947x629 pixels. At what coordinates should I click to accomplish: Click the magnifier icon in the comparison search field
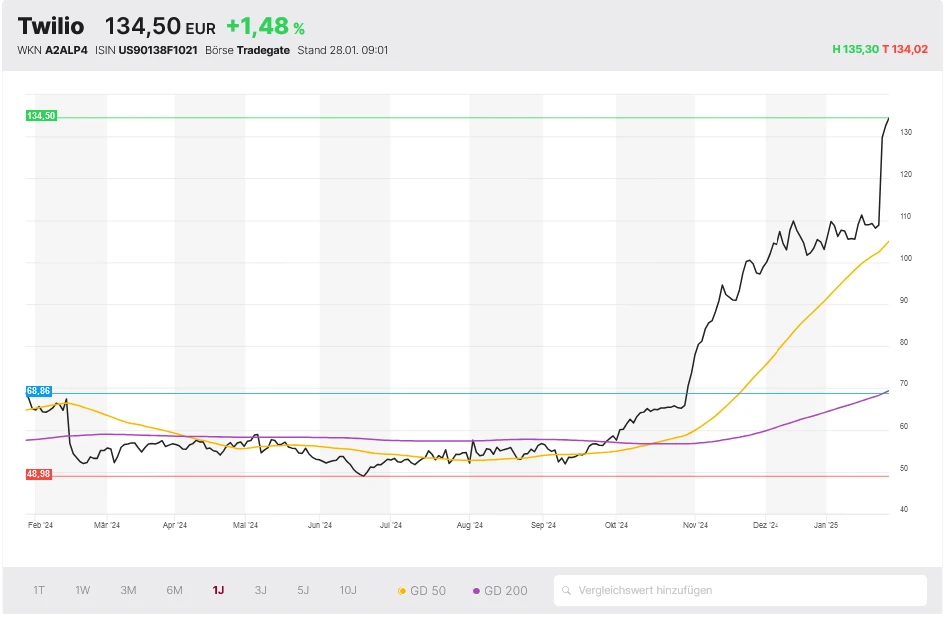click(x=567, y=591)
